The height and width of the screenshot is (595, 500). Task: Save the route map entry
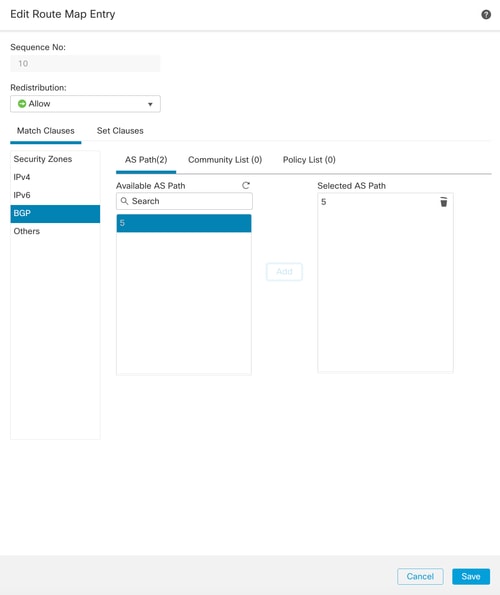click(471, 576)
